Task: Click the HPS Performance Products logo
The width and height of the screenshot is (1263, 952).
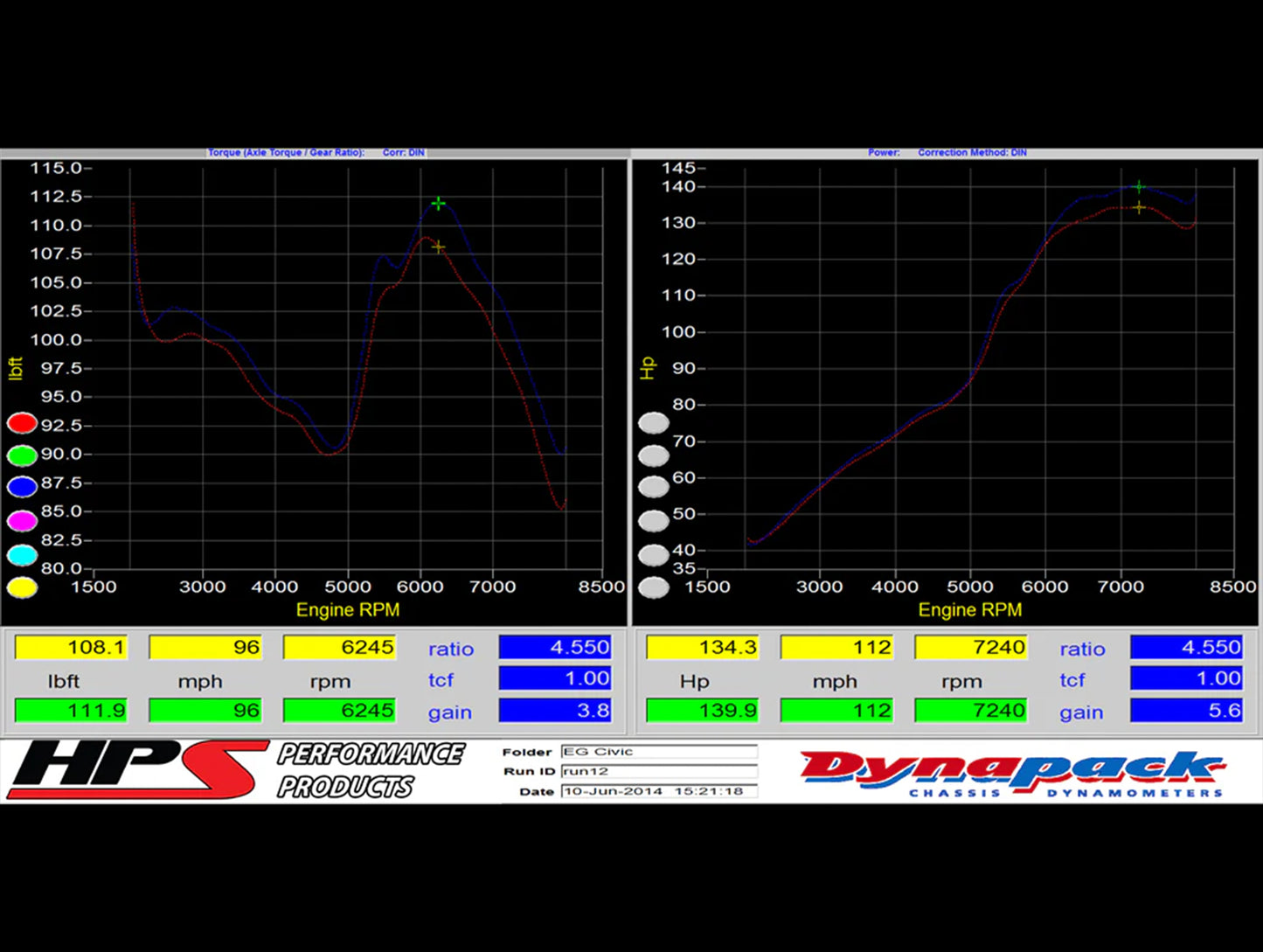Action: click(236, 770)
